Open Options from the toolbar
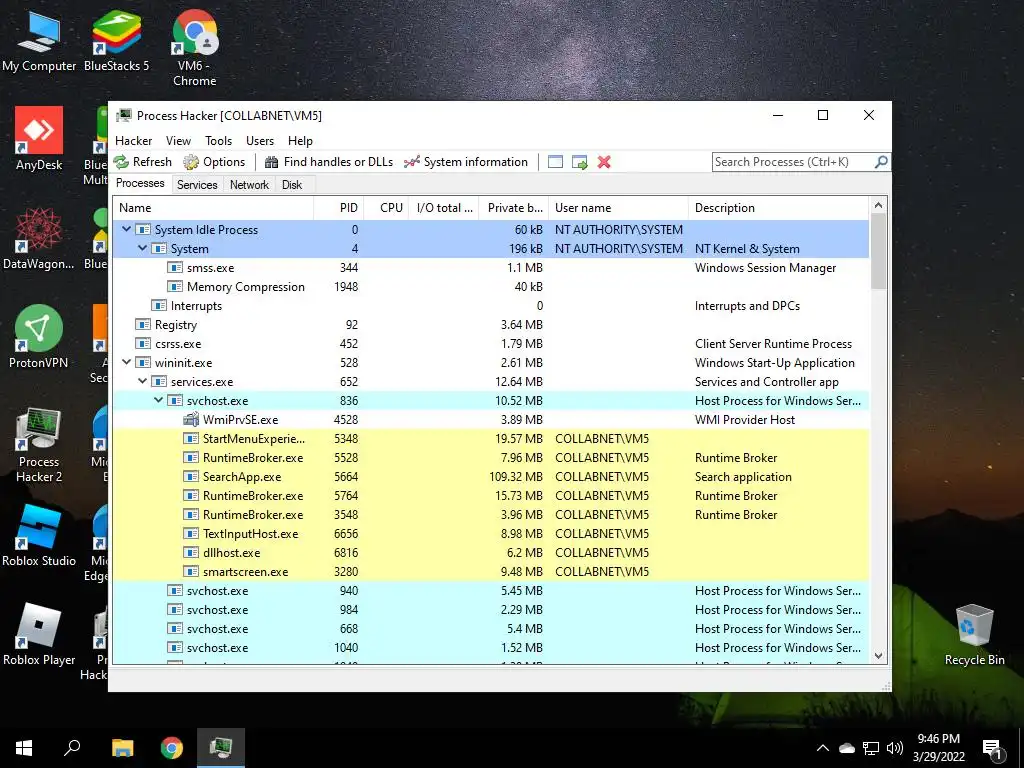 click(x=214, y=162)
